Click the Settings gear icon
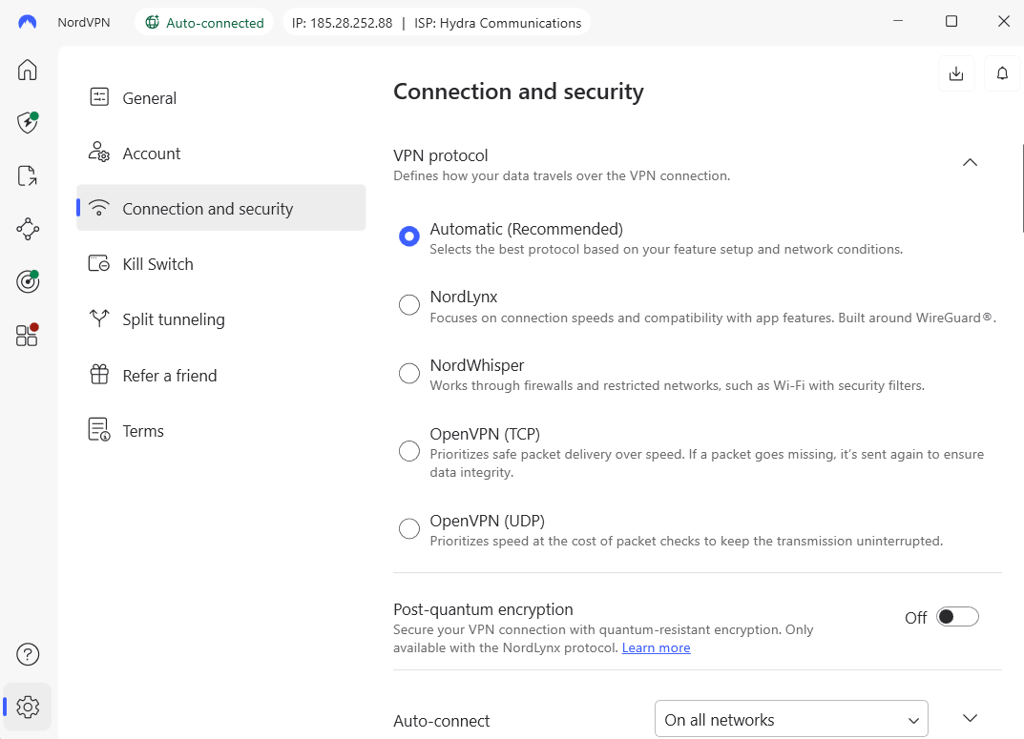 coord(27,707)
